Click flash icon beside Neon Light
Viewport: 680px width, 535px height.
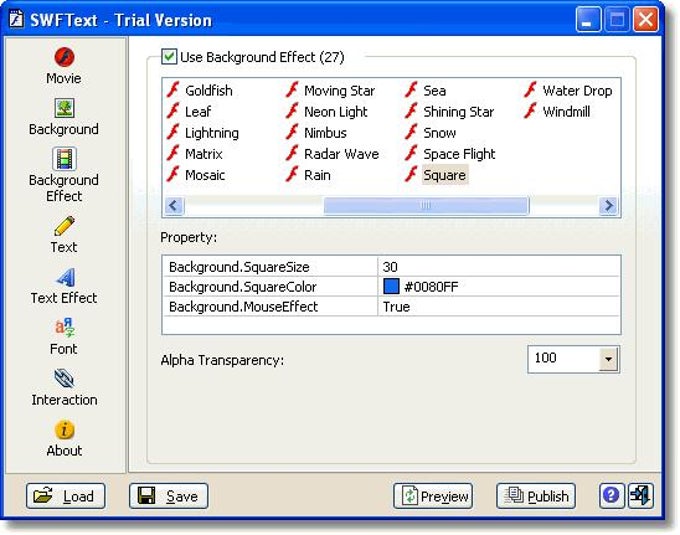click(292, 111)
